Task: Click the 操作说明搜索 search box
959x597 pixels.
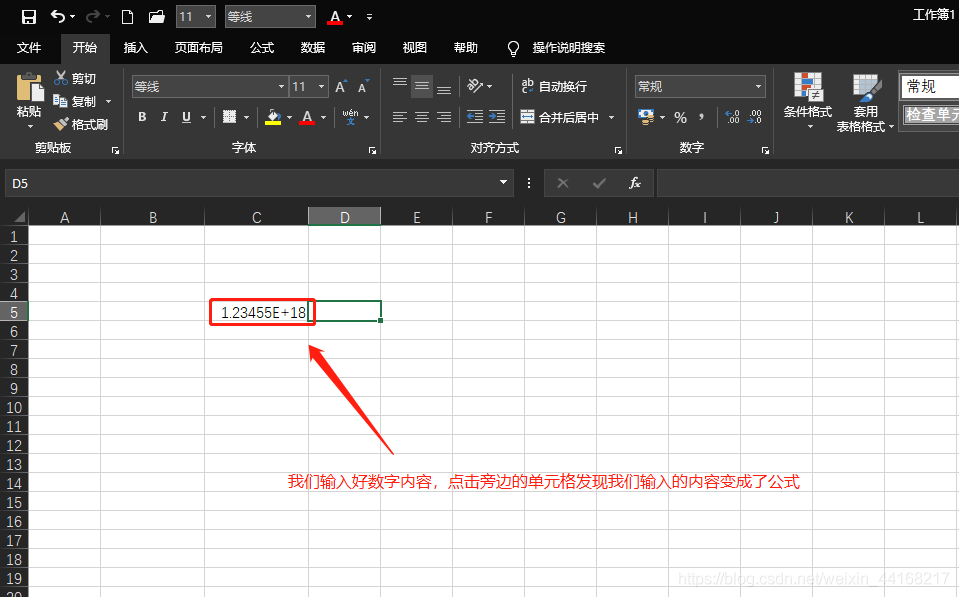Action: (569, 48)
